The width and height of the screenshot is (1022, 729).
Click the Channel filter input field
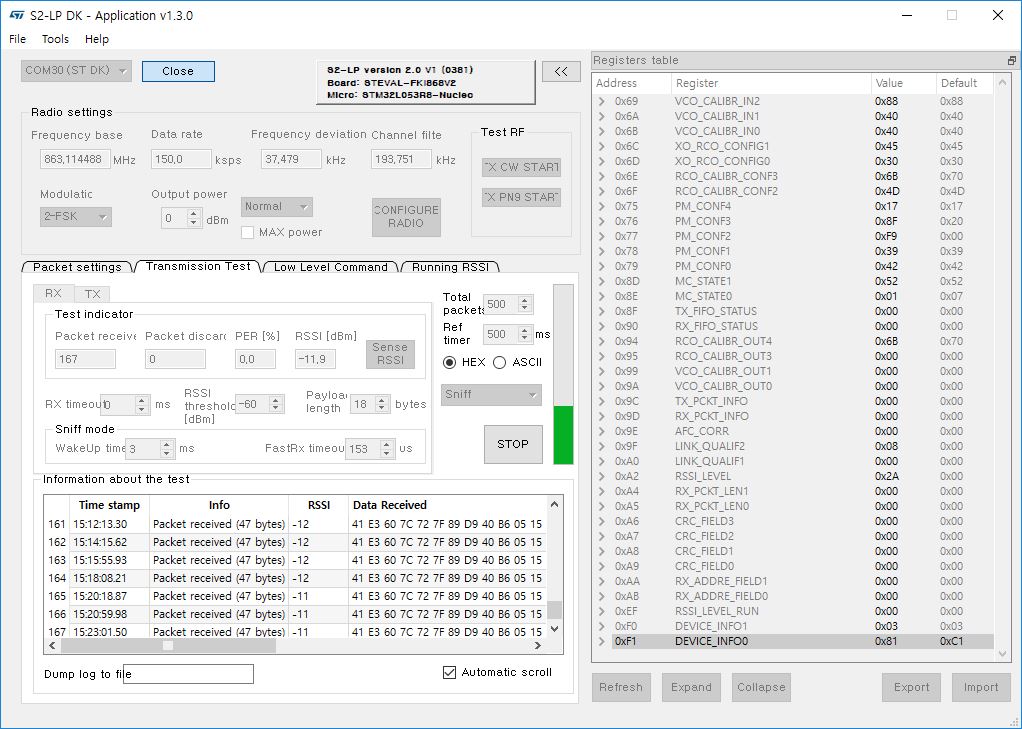[x=401, y=159]
